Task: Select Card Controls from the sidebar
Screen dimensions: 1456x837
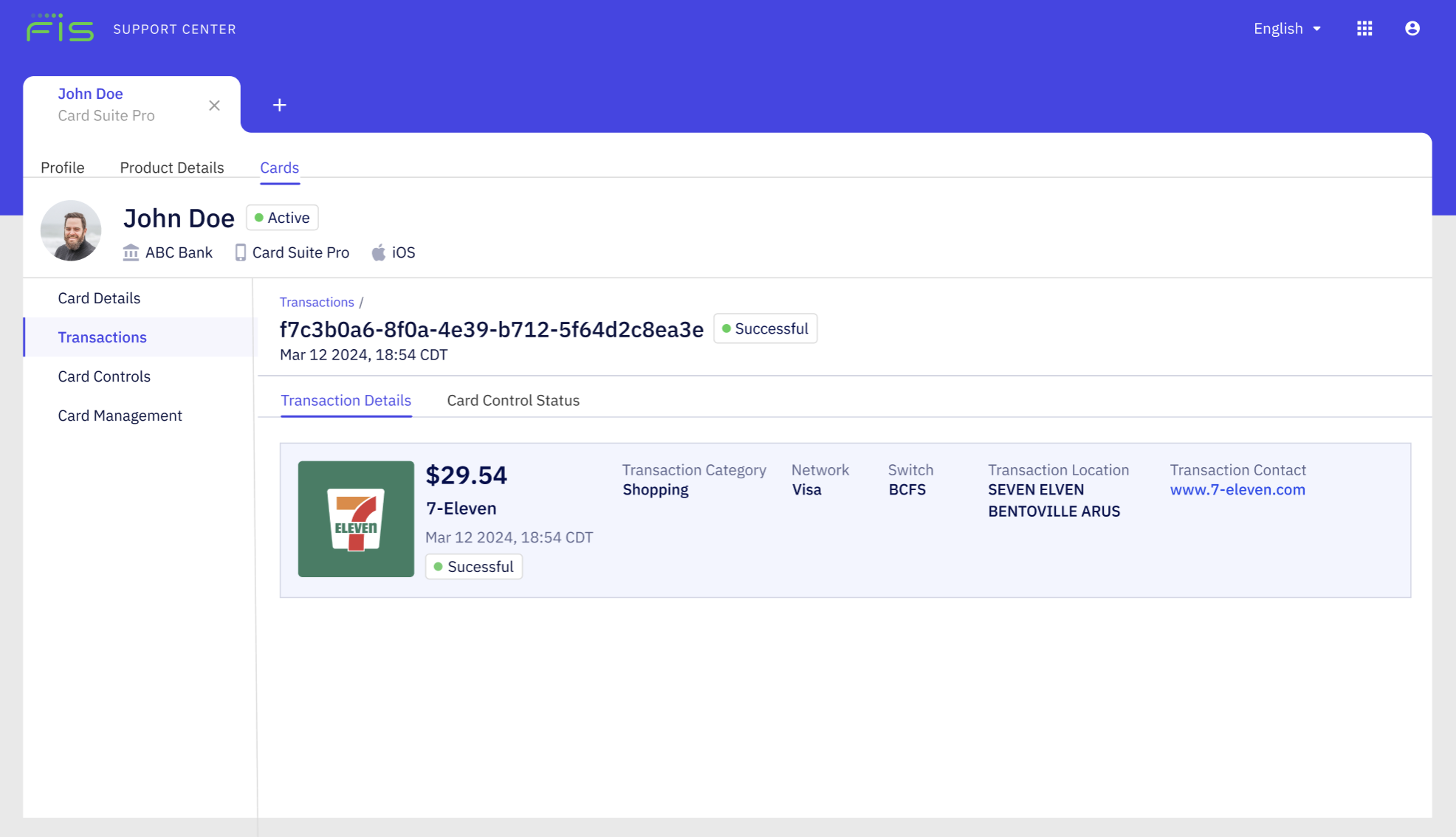Action: coord(103,376)
